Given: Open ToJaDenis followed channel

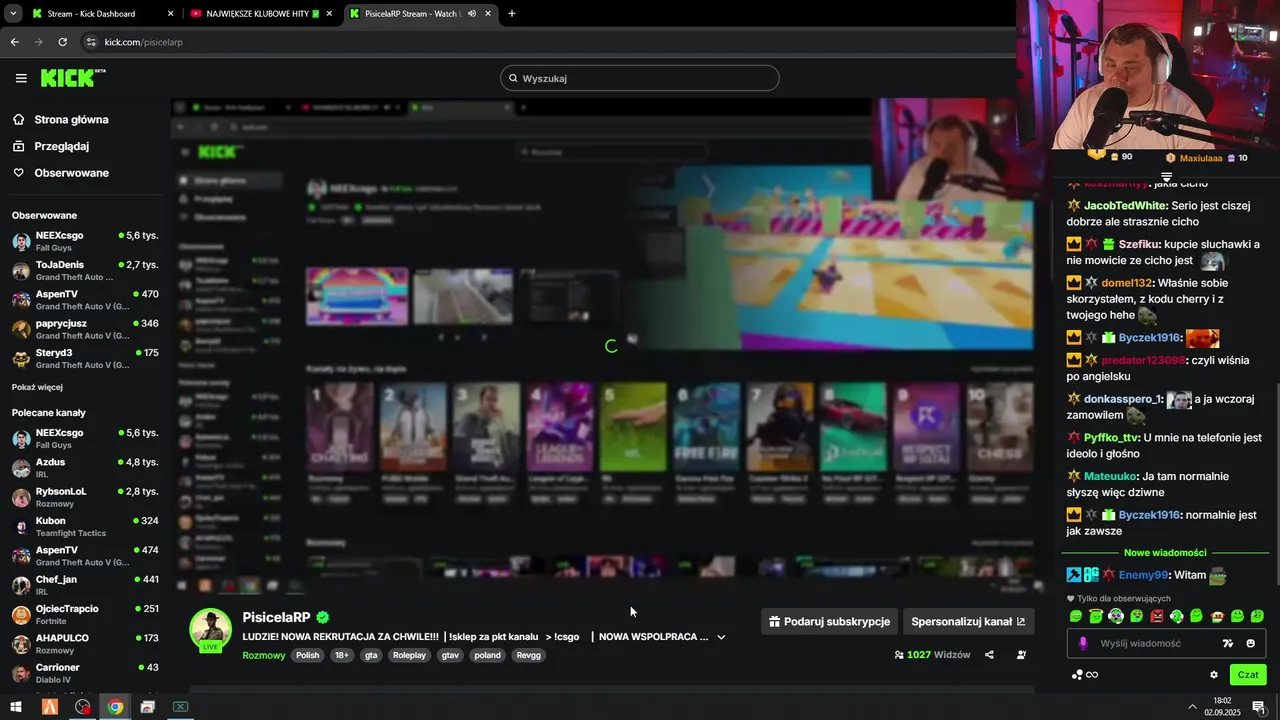Looking at the screenshot, I should click(x=84, y=270).
